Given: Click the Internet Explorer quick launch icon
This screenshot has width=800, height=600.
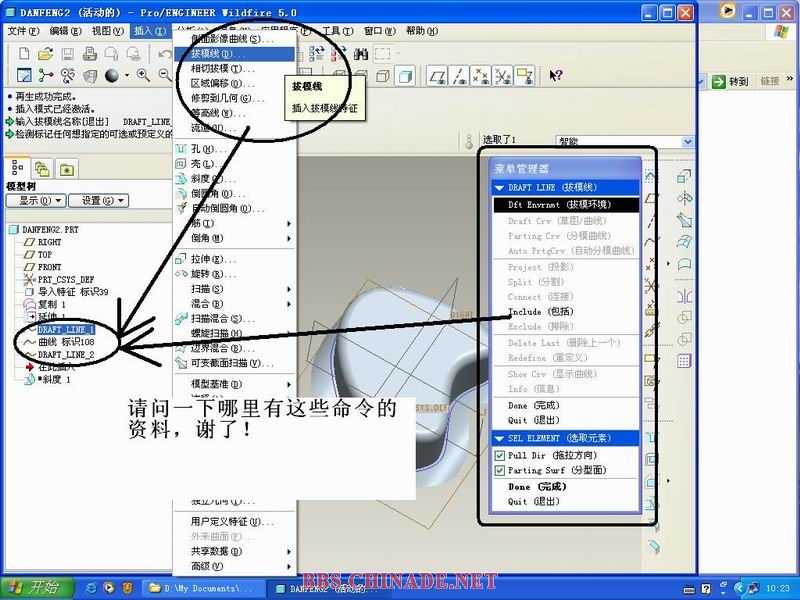Looking at the screenshot, I should point(91,588).
